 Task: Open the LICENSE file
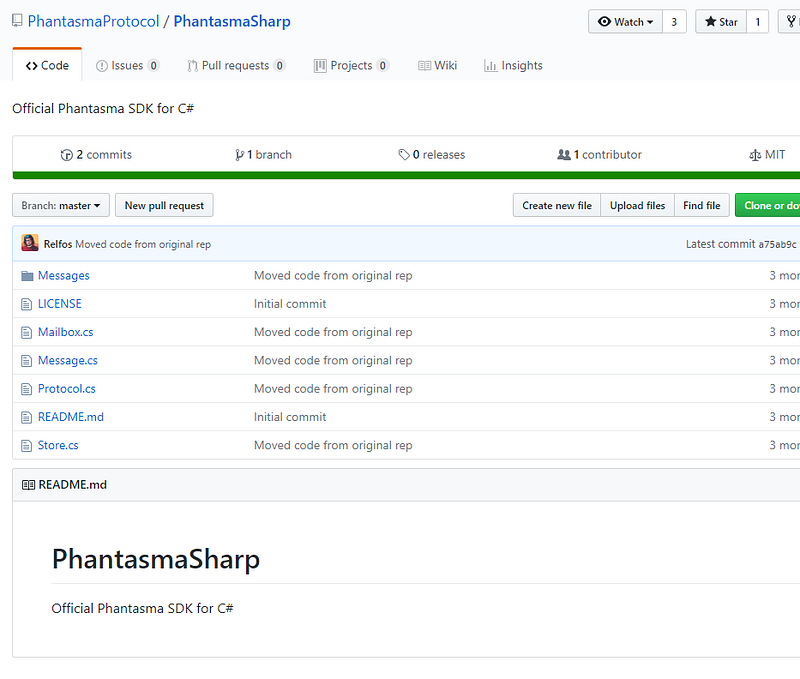click(x=60, y=304)
